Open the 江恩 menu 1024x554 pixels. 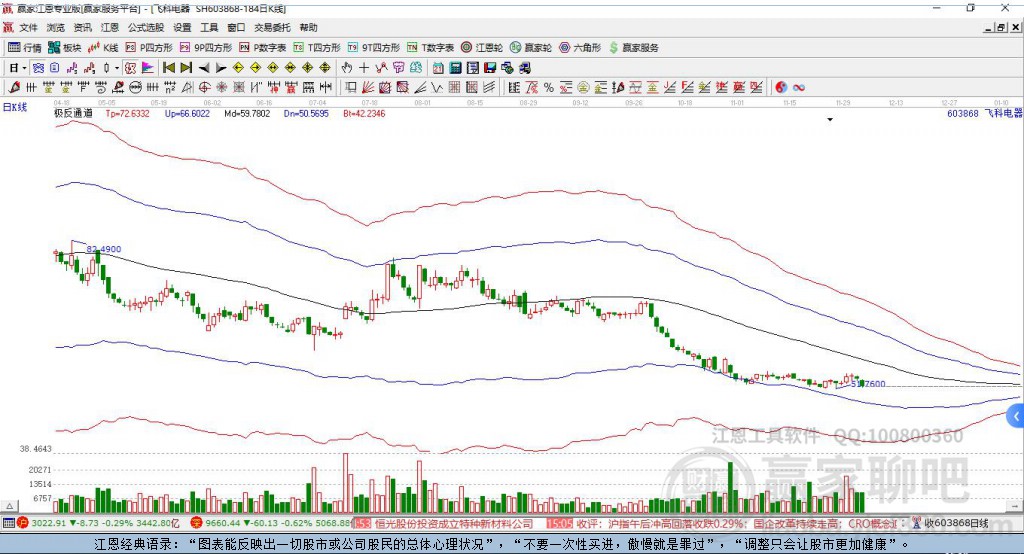[110, 27]
